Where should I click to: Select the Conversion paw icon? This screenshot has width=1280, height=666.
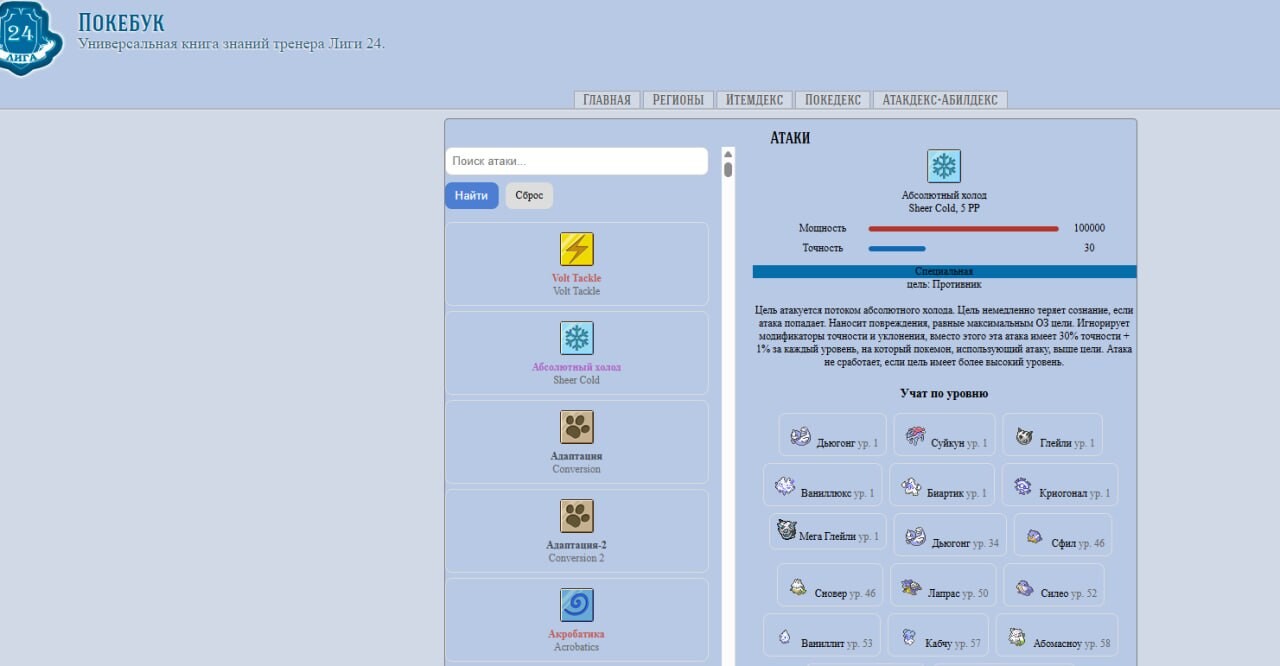(x=577, y=427)
